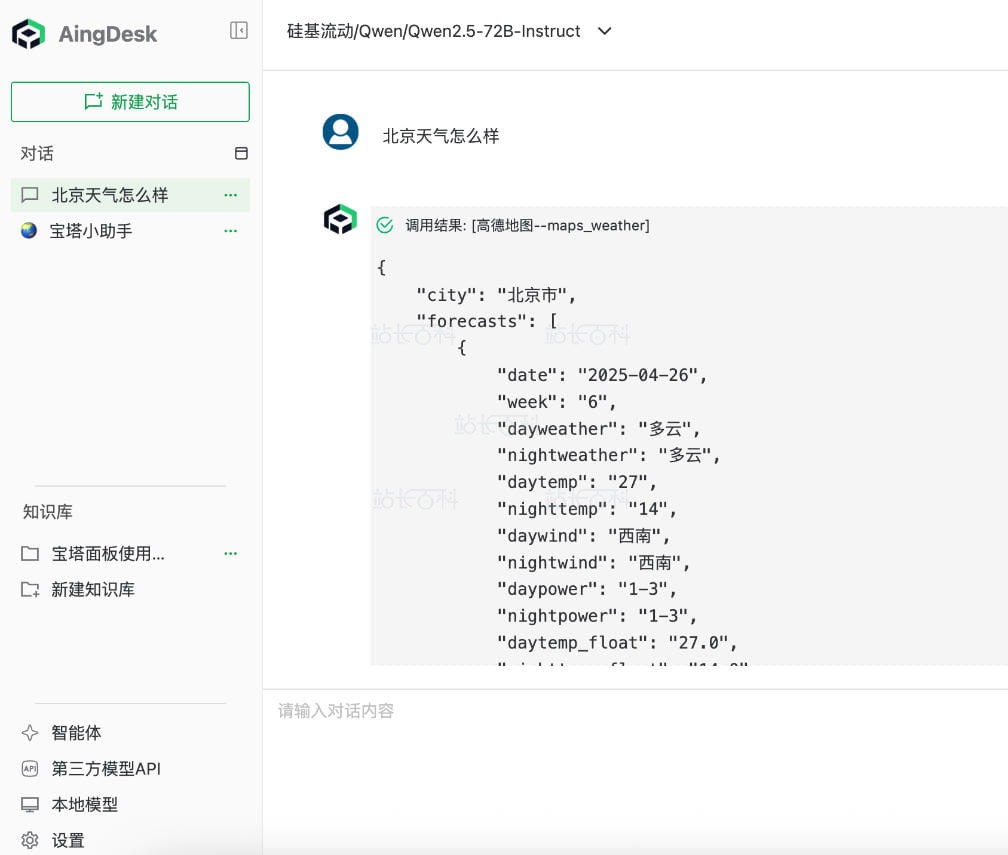1008x855 pixels.
Task: Click the green check icon on 调用结果
Action: pyautogui.click(x=384, y=225)
